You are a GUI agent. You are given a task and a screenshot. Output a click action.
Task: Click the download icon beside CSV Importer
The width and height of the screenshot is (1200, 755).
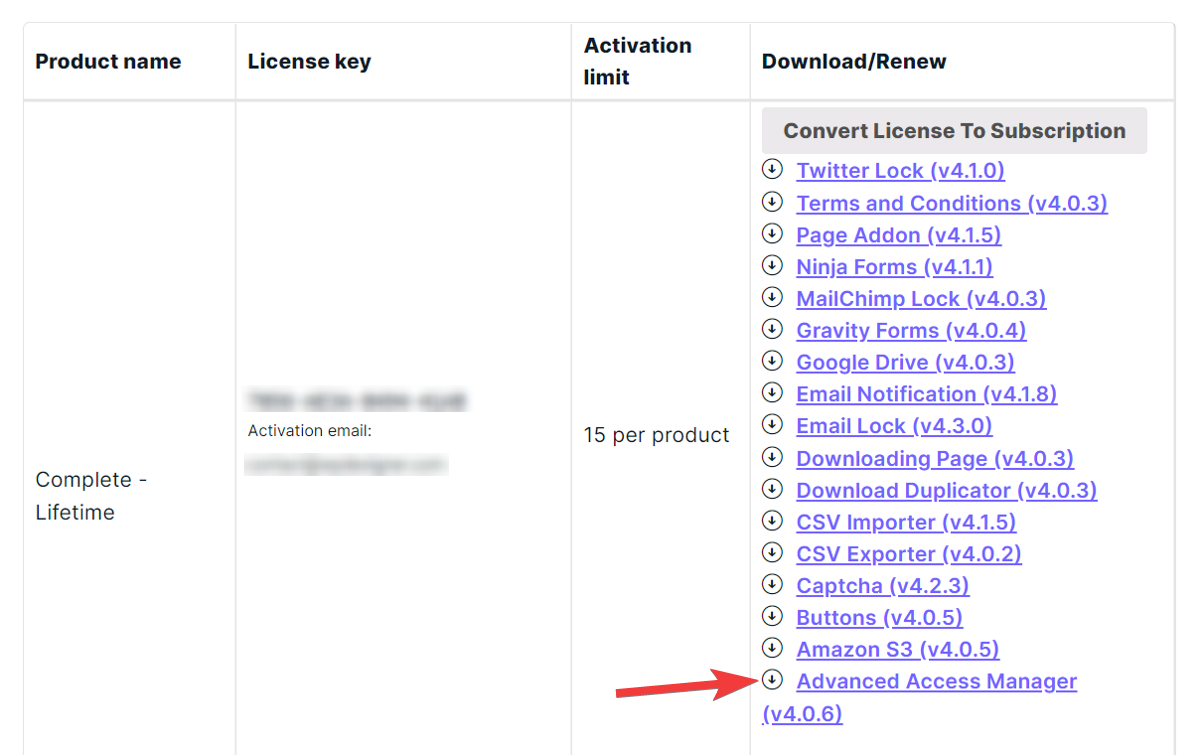(x=772, y=521)
